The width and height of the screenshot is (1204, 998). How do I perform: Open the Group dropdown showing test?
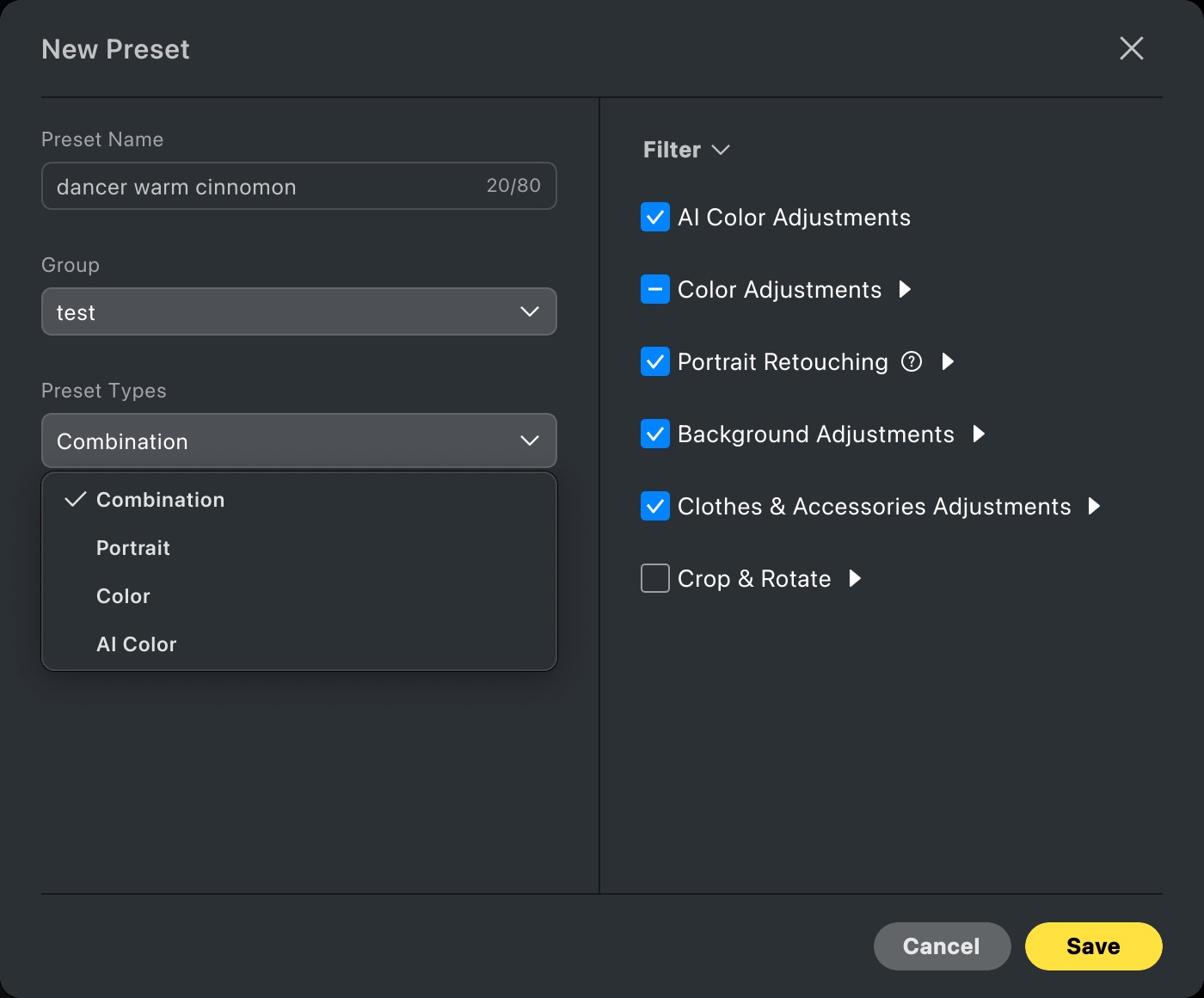pyautogui.click(x=298, y=311)
